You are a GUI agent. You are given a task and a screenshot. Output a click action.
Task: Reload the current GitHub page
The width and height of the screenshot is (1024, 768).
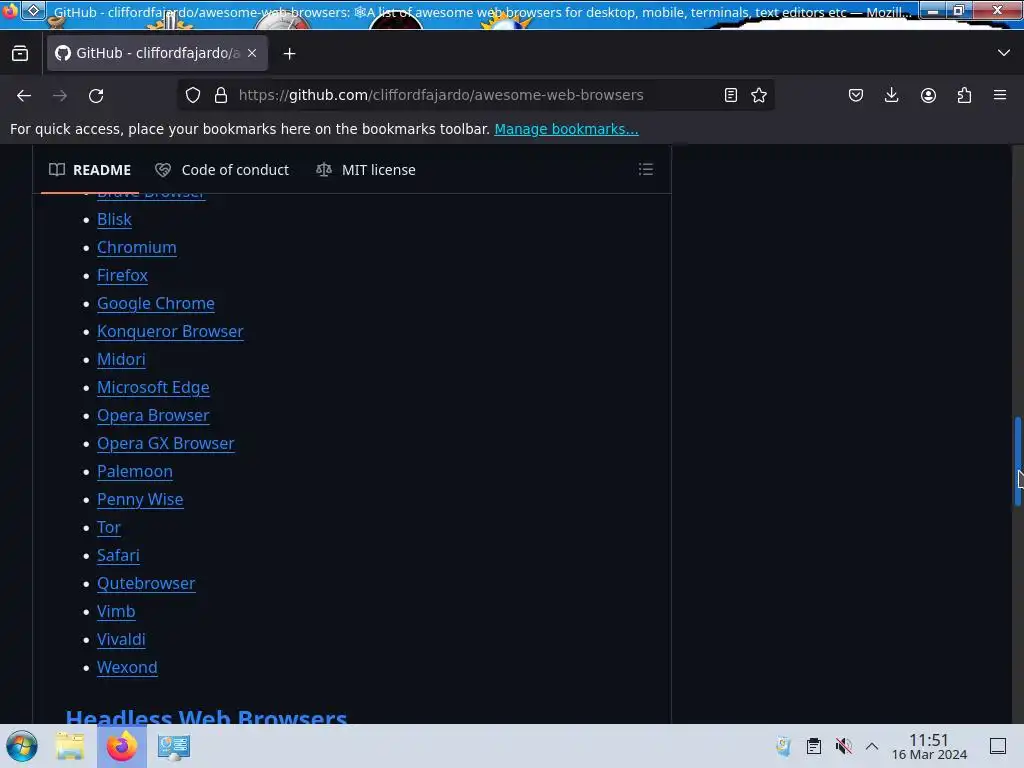click(x=96, y=95)
